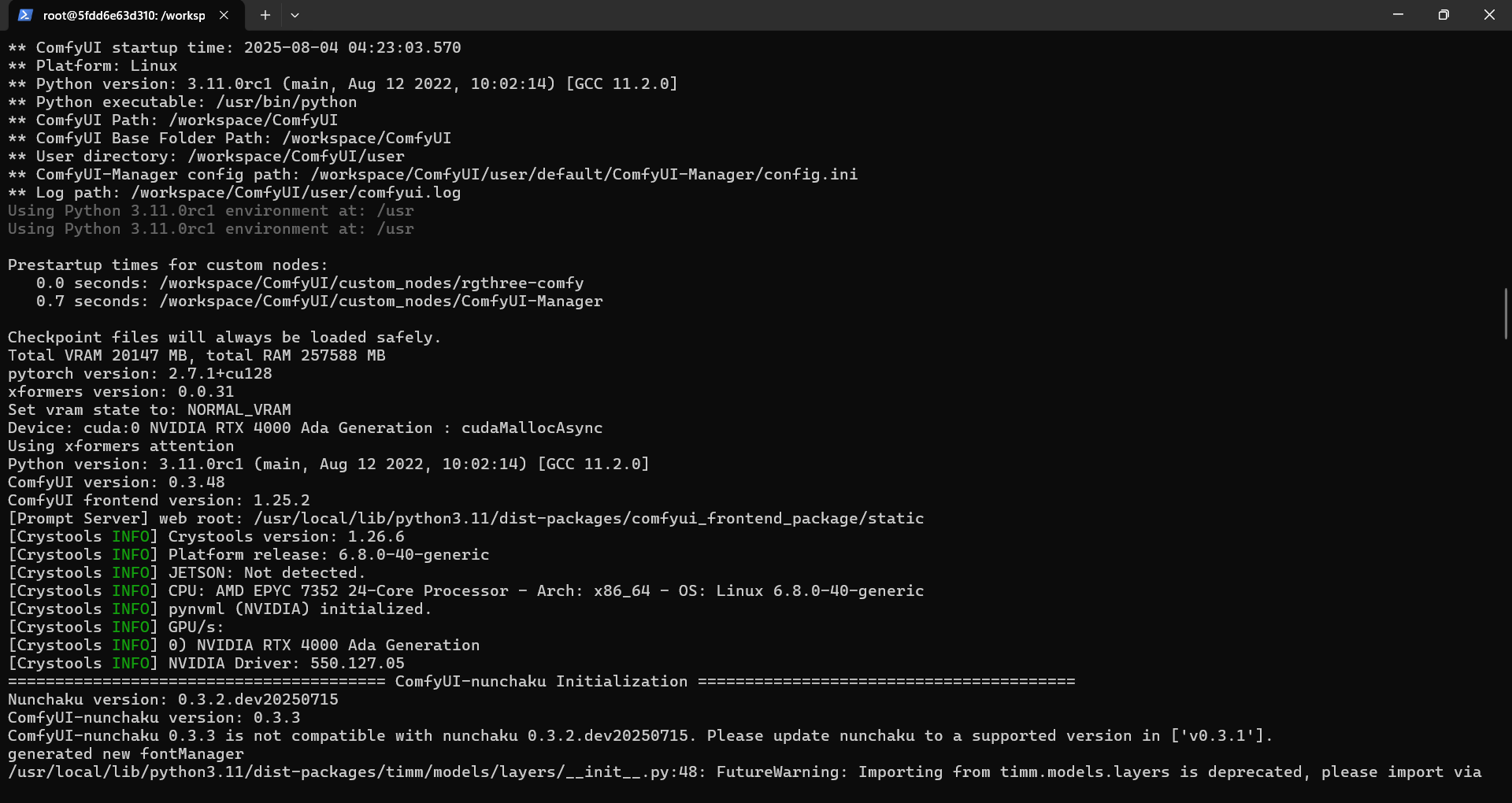Click the vertical scrollbar thumb

1506,313
